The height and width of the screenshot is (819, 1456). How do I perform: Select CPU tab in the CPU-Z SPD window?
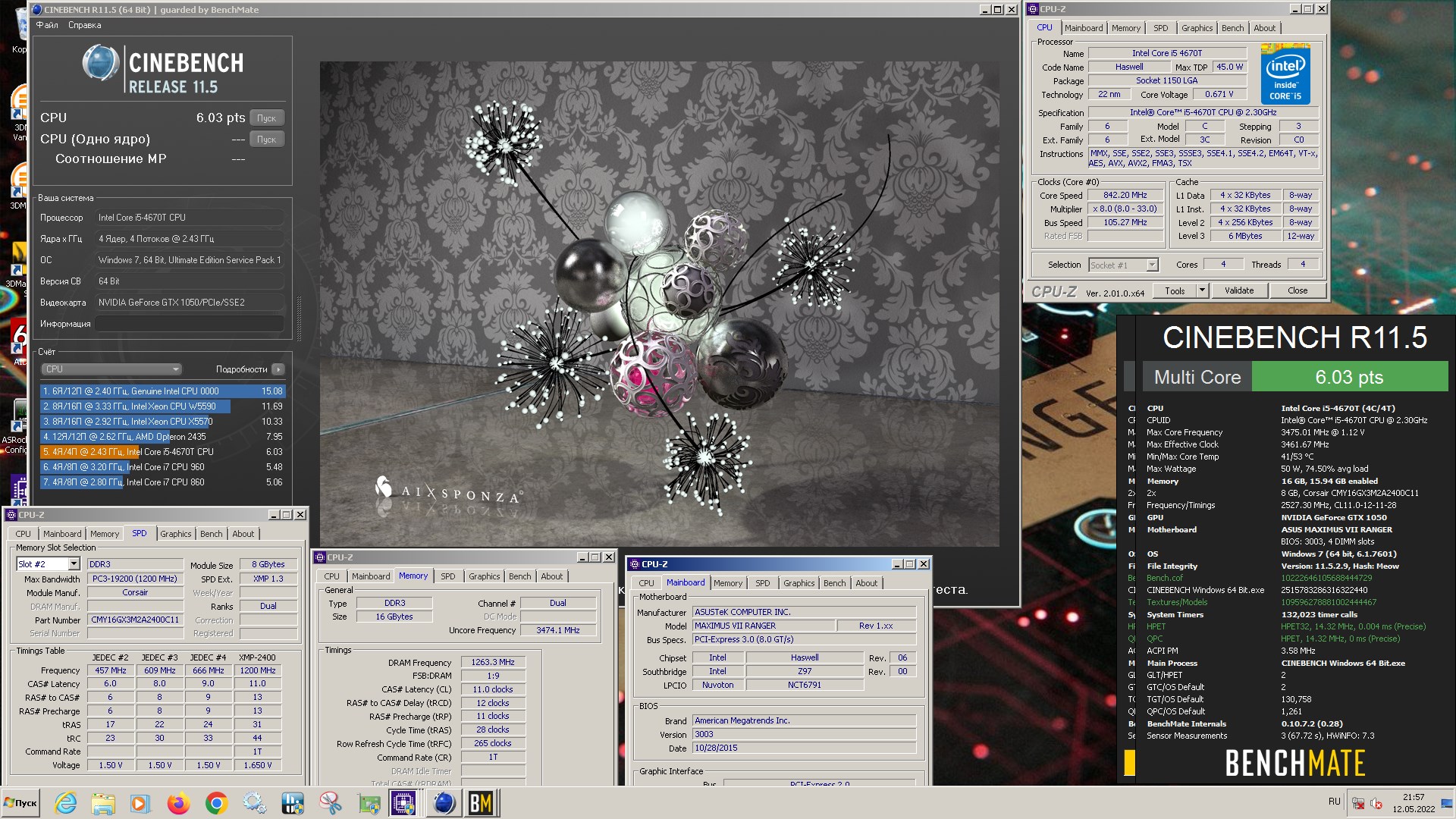tap(24, 534)
